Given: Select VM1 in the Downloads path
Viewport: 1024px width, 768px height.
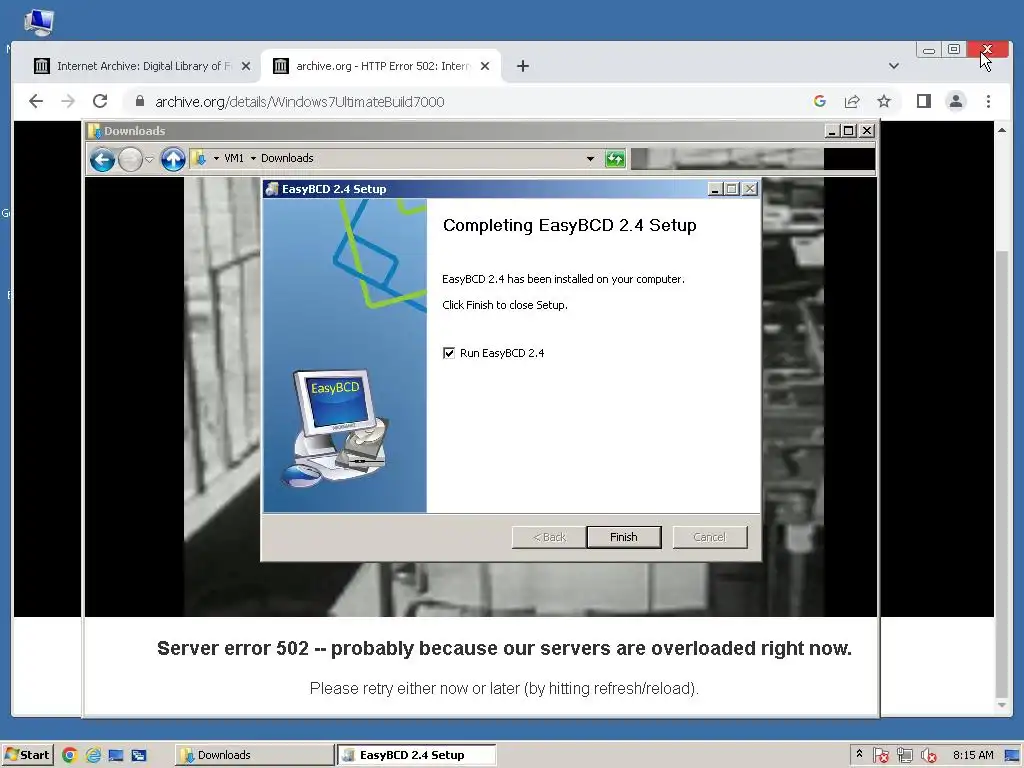Looking at the screenshot, I should tap(234, 158).
